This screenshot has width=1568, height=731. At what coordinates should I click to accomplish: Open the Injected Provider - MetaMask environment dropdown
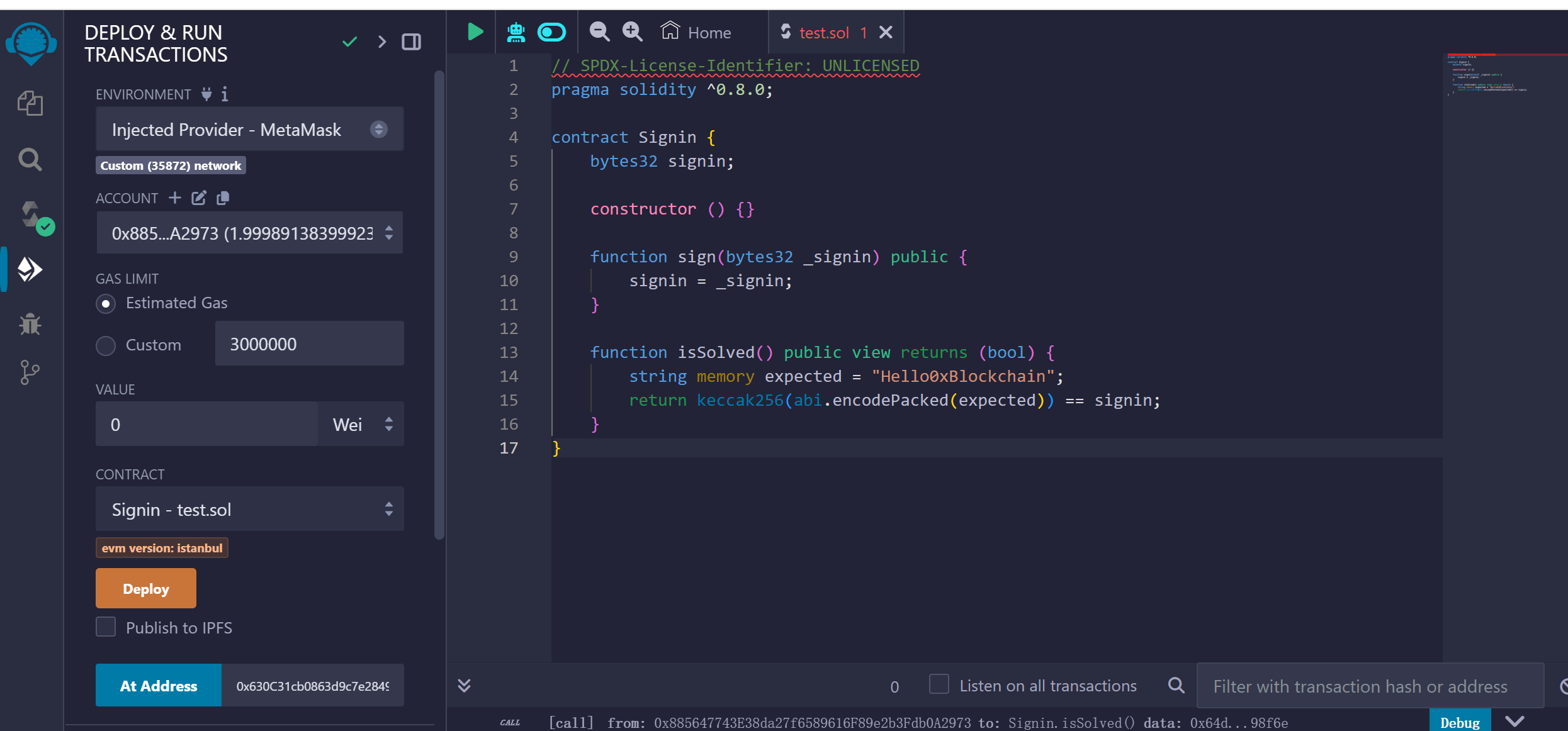point(250,130)
